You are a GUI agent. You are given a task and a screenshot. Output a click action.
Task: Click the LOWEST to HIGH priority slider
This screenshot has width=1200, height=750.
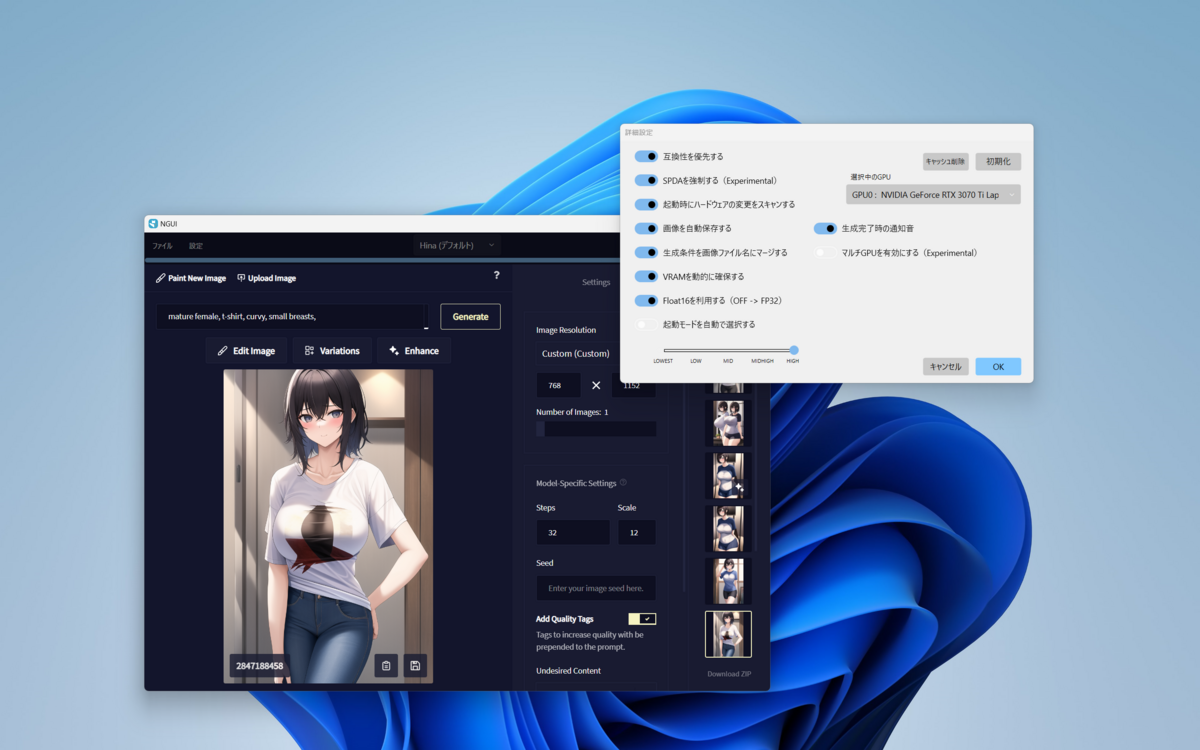click(x=728, y=350)
